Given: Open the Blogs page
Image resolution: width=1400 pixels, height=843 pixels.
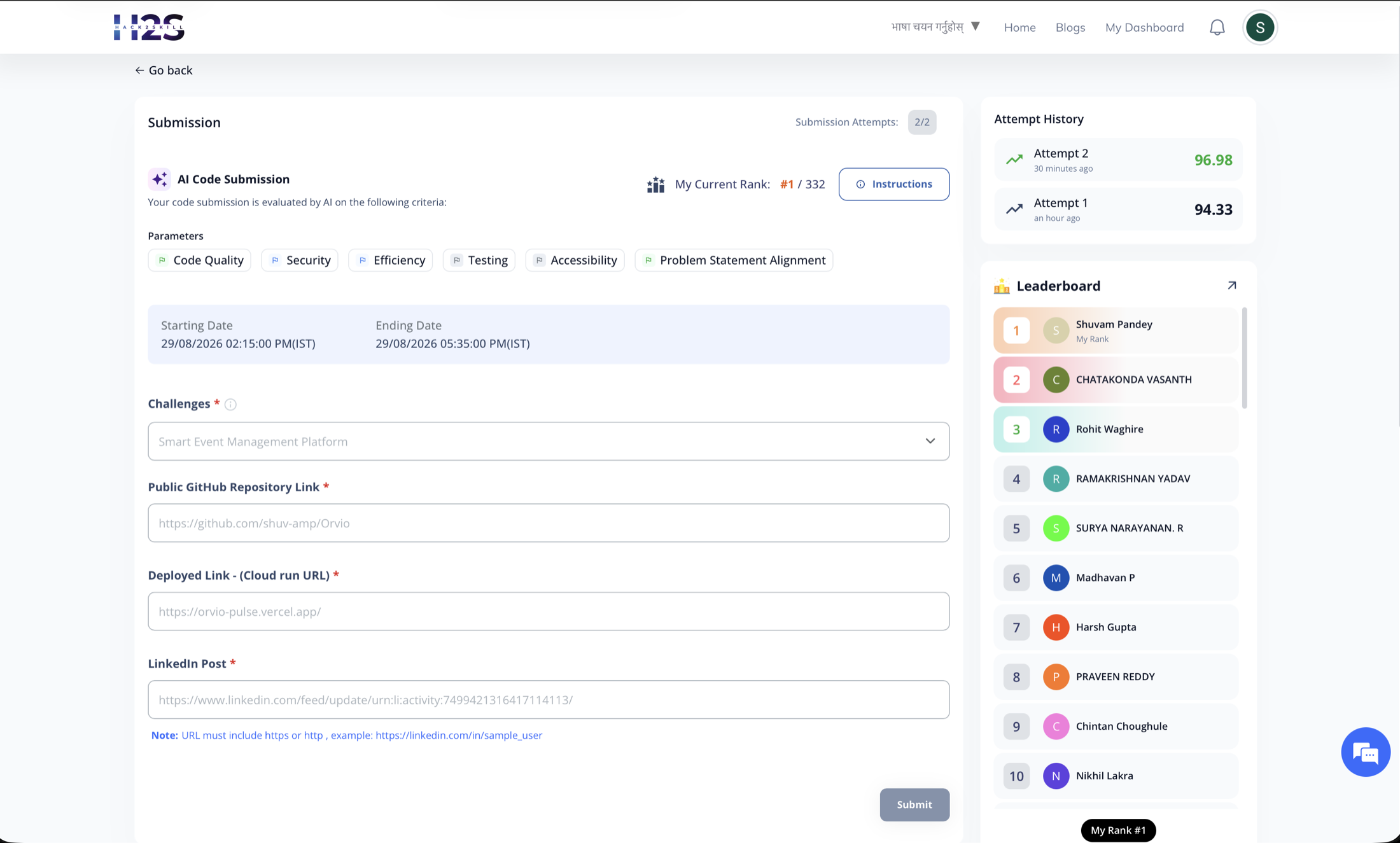Looking at the screenshot, I should coord(1070,27).
